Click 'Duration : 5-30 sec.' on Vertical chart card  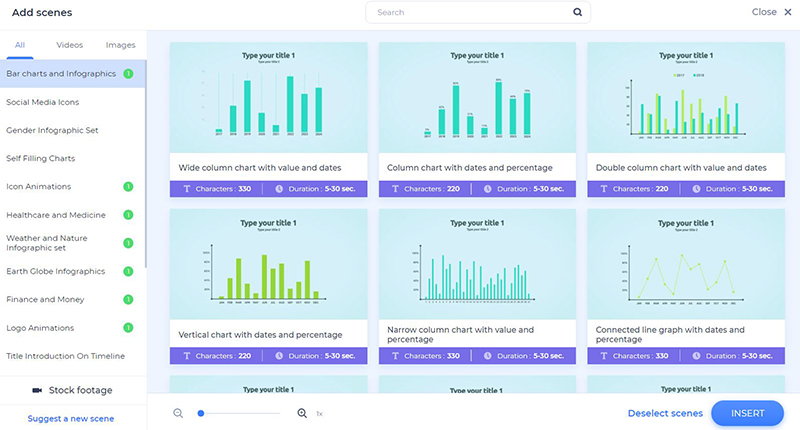tap(321, 356)
